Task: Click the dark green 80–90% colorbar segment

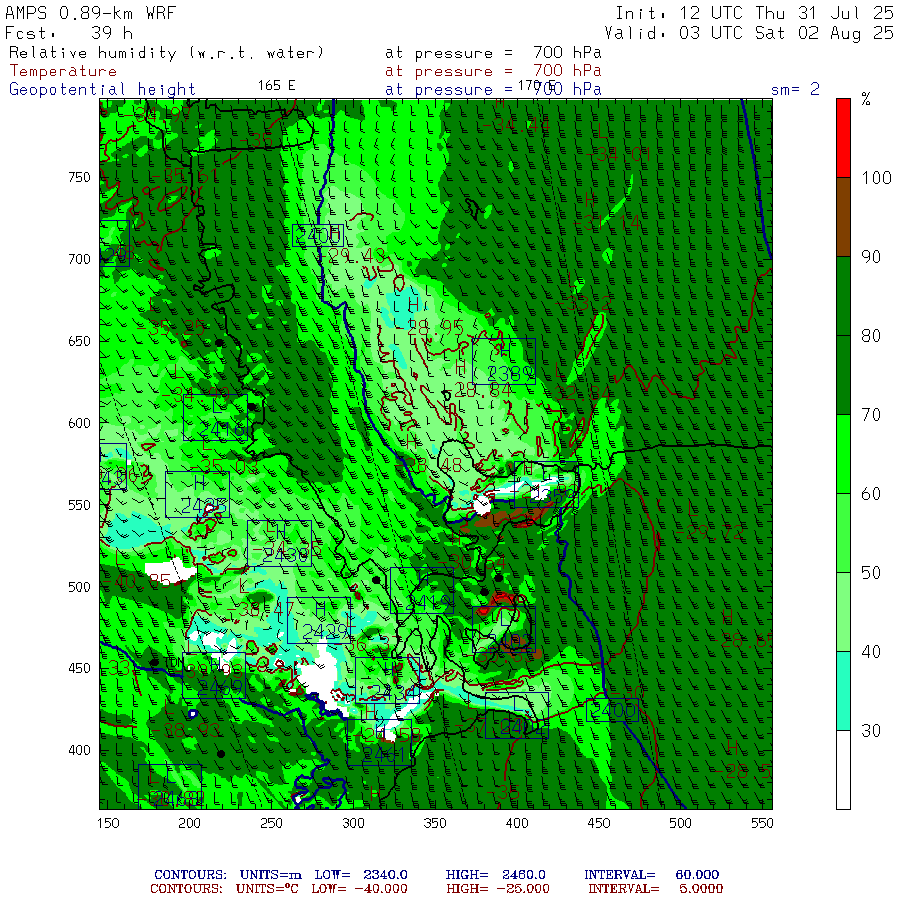Action: [x=843, y=296]
